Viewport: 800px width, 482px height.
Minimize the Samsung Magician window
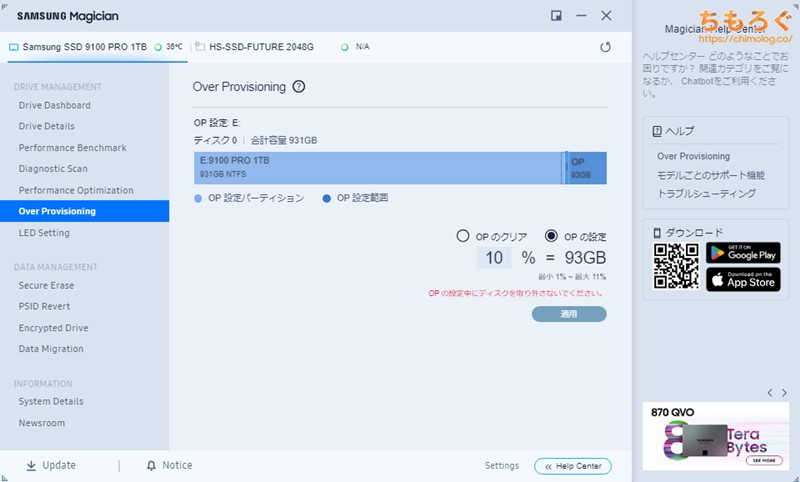581,16
